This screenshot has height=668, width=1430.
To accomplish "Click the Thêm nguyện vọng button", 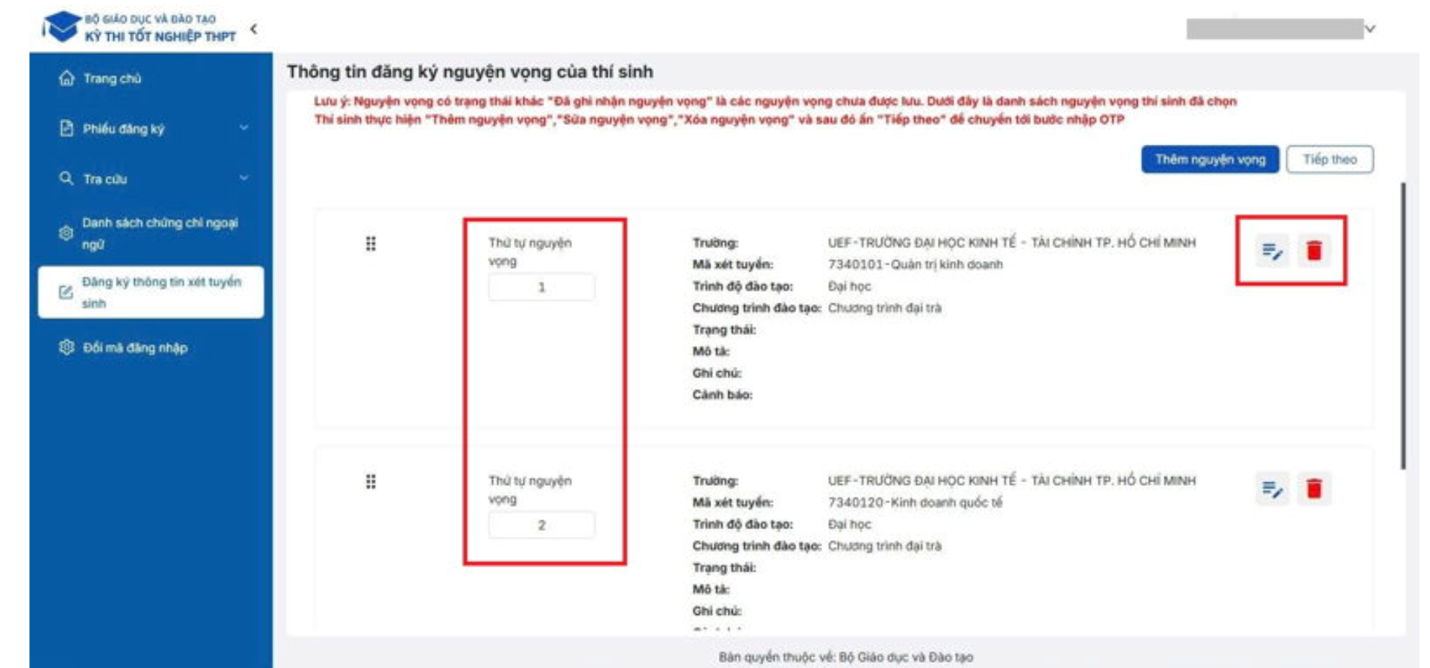I will (x=1210, y=160).
